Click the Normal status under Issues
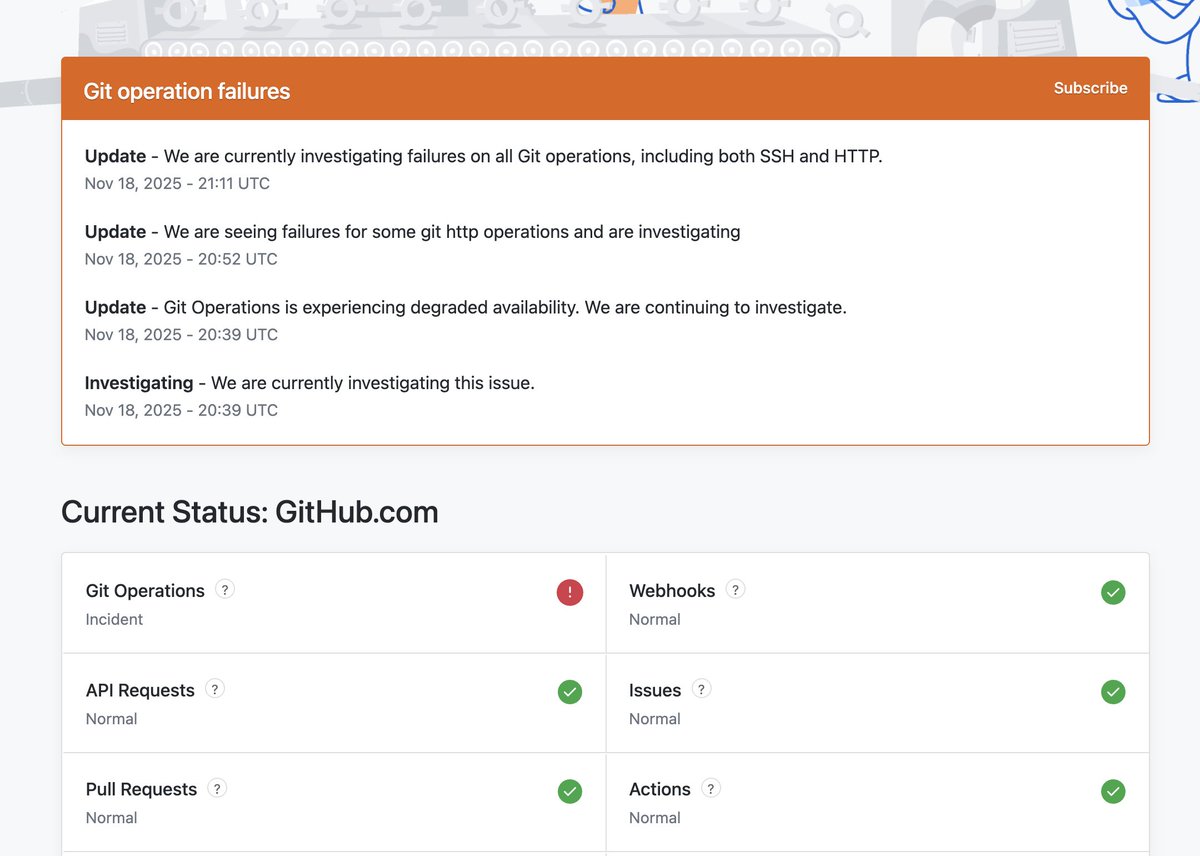1200x856 pixels. [x=655, y=718]
